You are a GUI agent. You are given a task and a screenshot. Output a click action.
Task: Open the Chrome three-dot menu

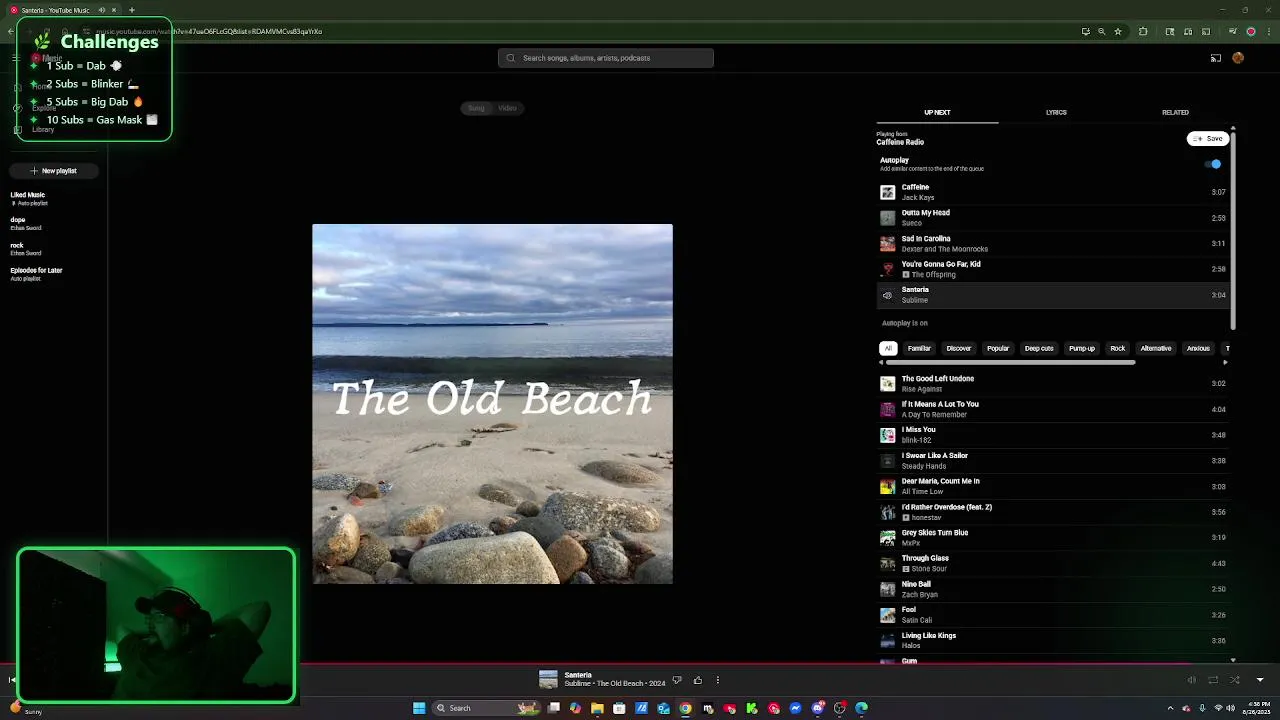[1267, 31]
